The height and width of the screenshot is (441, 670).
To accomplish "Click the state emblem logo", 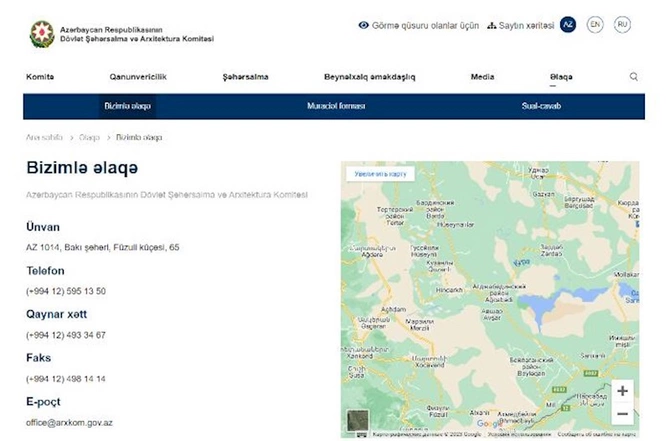I will 42,34.
